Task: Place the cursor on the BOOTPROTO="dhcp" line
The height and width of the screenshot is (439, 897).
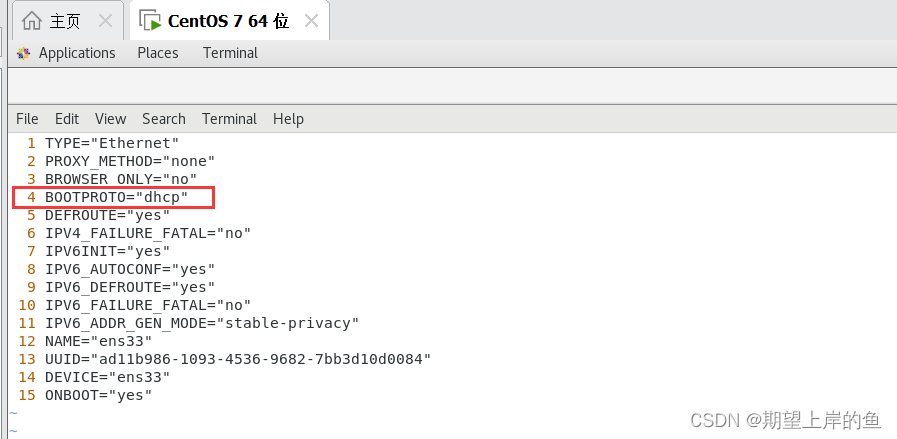Action: click(x=117, y=197)
